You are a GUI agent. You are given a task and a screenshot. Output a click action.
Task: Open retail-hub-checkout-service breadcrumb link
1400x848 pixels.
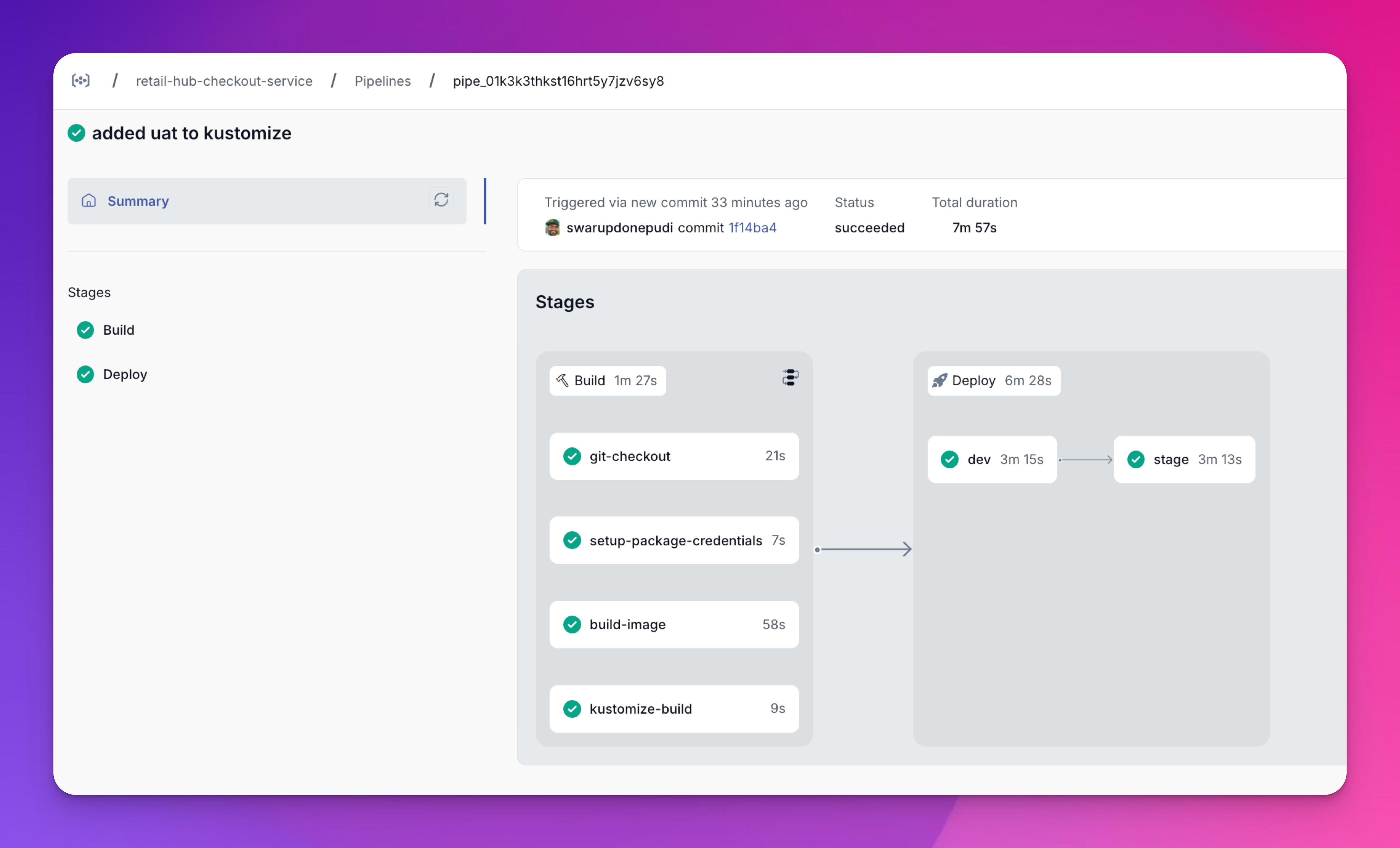[224, 81]
